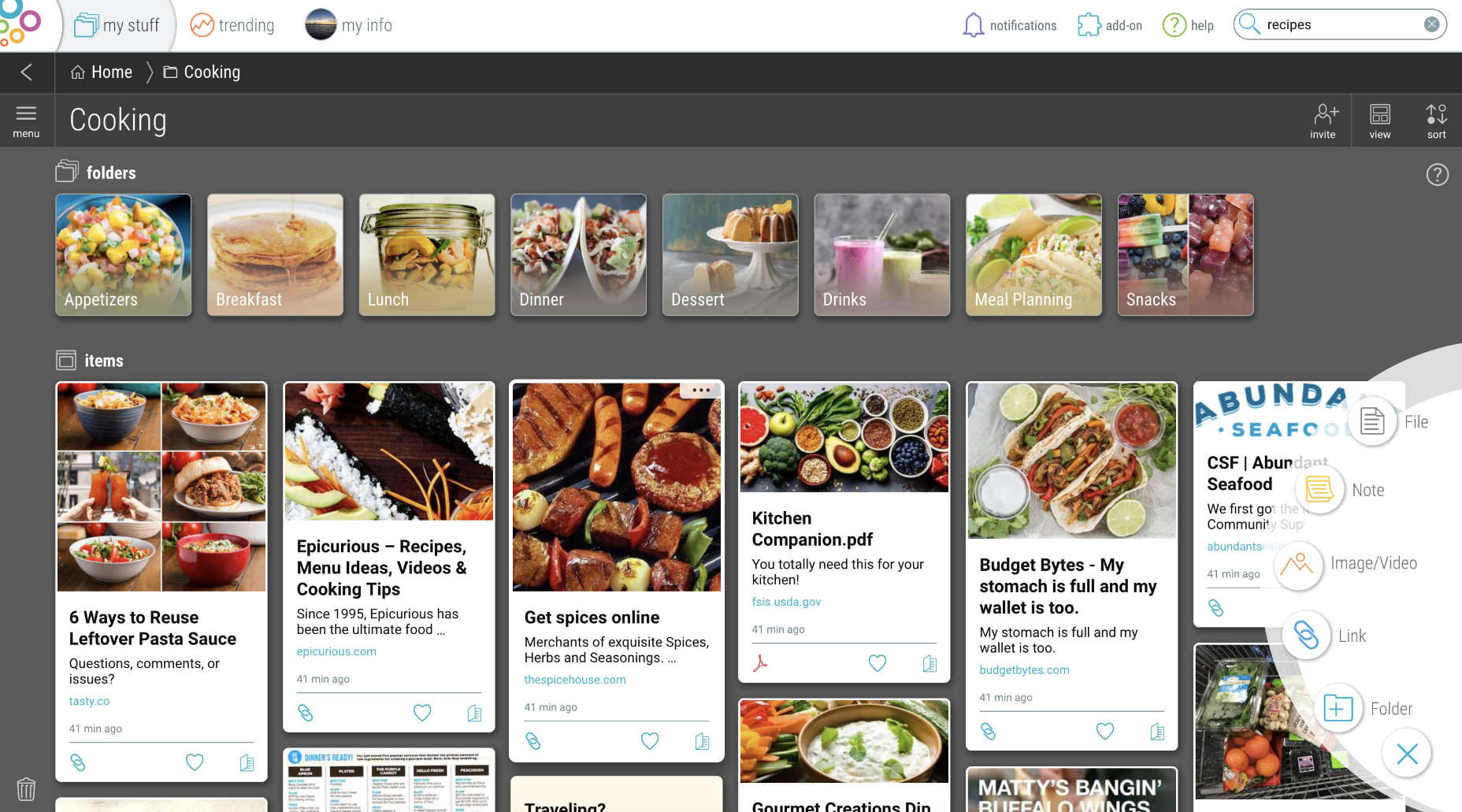Select Cooking in the breadcrumb
The image size is (1462, 812).
pos(202,72)
